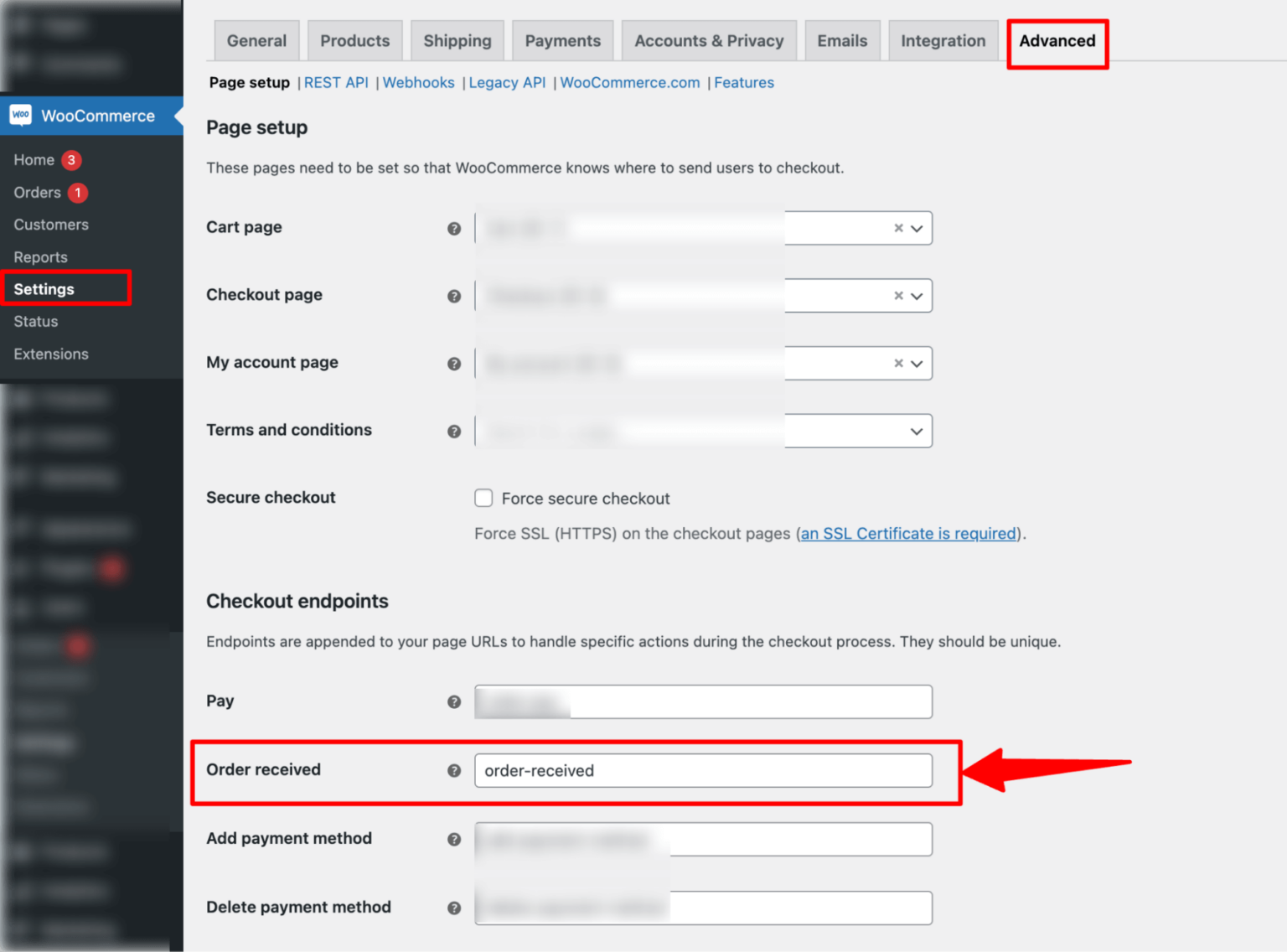
Task: Click the help icon beside Checkout page
Action: tap(454, 296)
